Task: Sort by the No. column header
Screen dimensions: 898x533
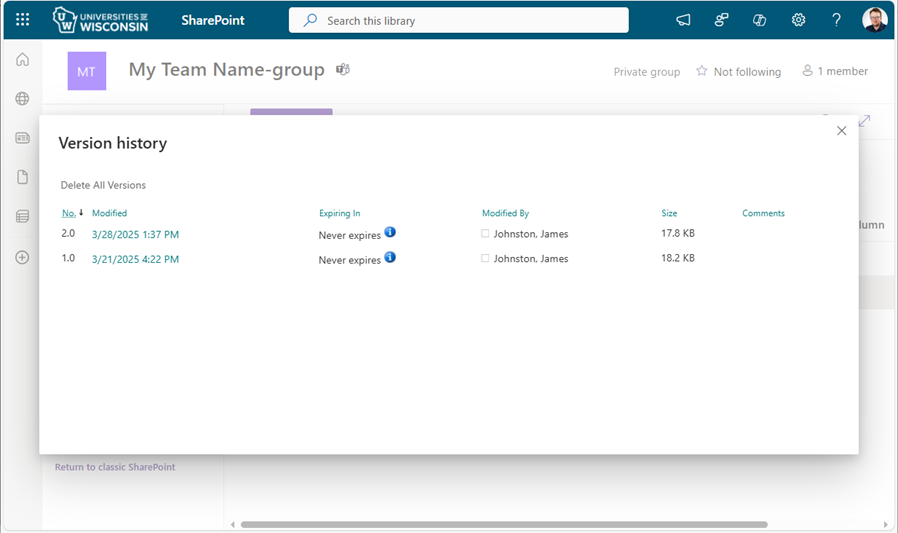Action: (x=68, y=213)
